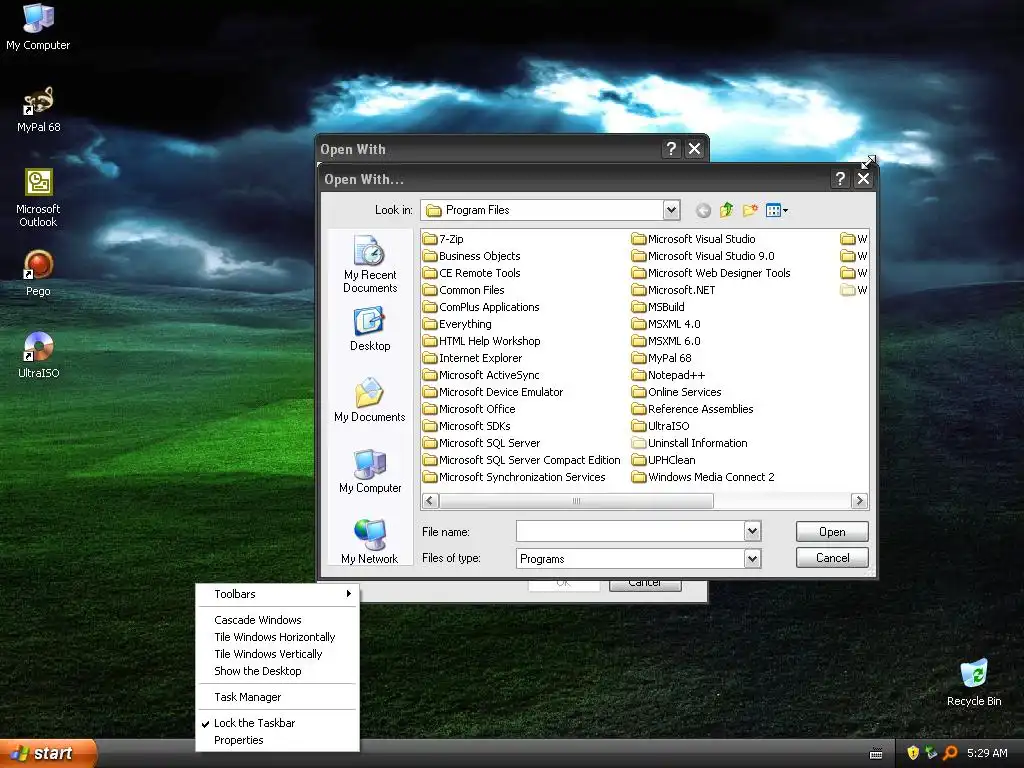This screenshot has width=1024, height=768.
Task: Click the taskbar clock
Action: point(987,753)
